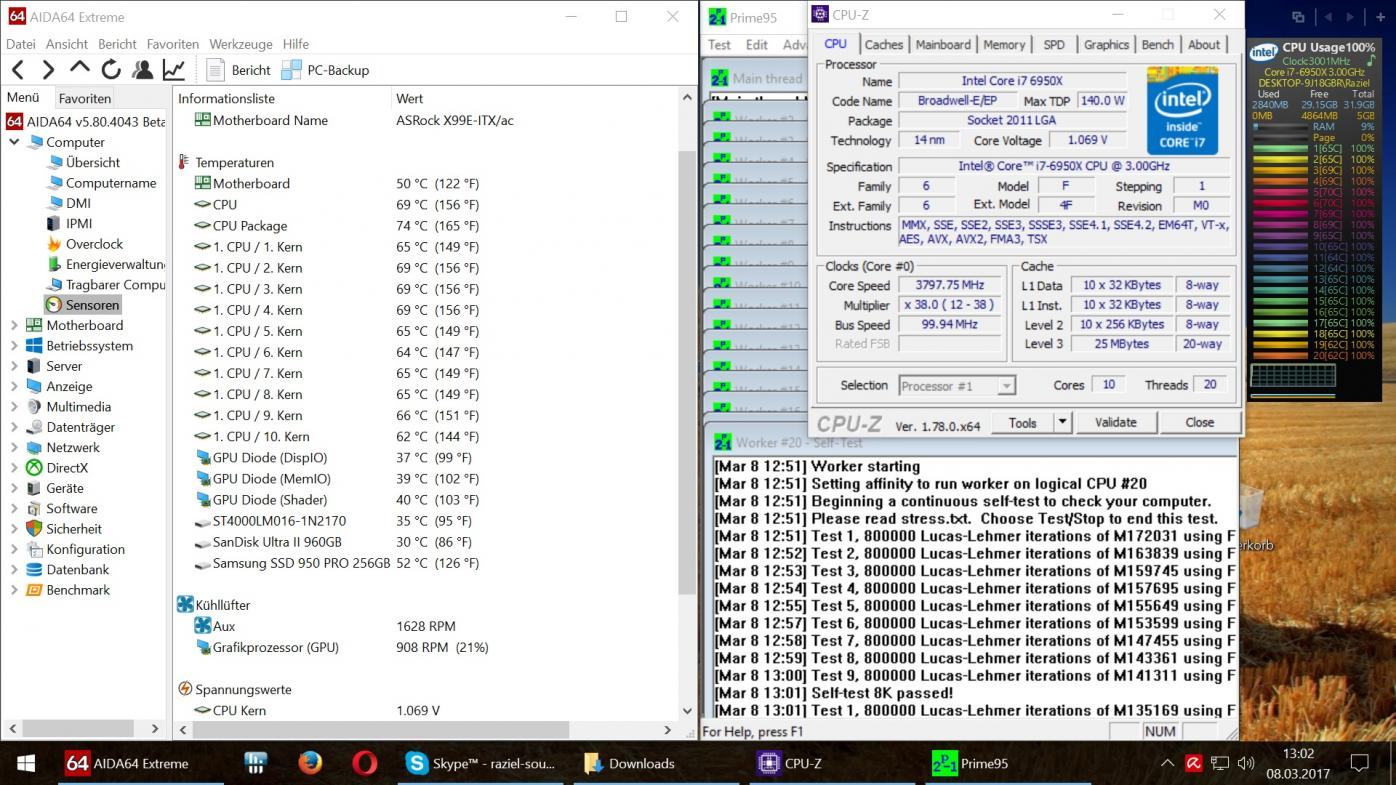The height and width of the screenshot is (785, 1396).
Task: Open AIDA64 graph toolbar icon
Action: tap(173, 69)
